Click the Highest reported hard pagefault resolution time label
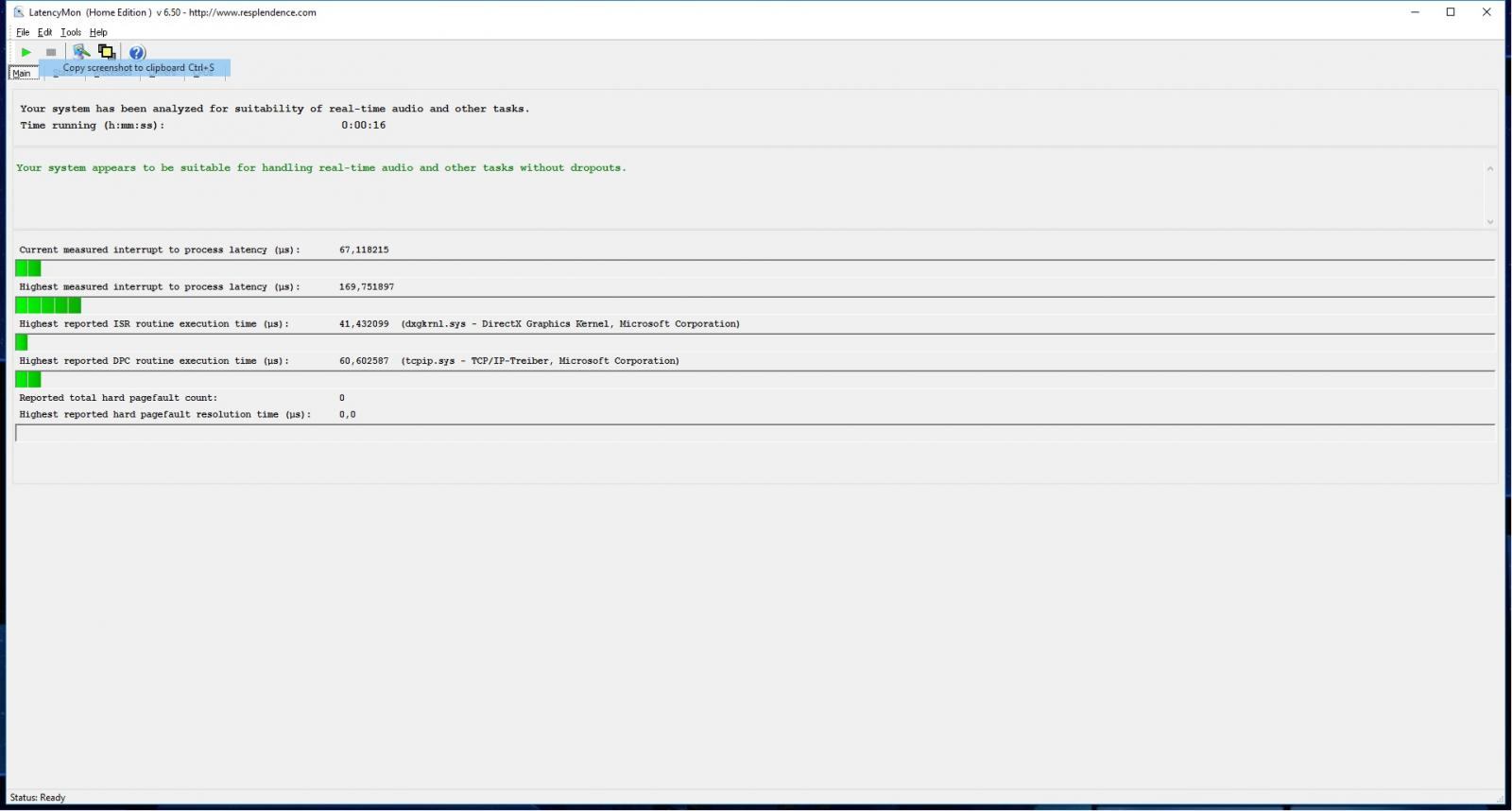The image size is (1512, 811). (x=165, y=414)
